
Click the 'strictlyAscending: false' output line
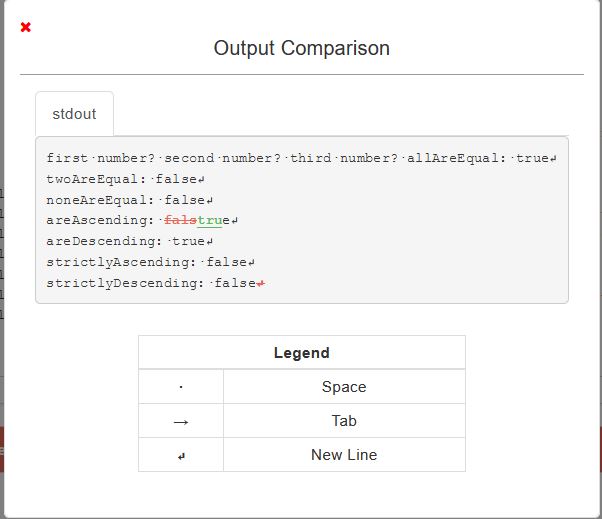147,263
